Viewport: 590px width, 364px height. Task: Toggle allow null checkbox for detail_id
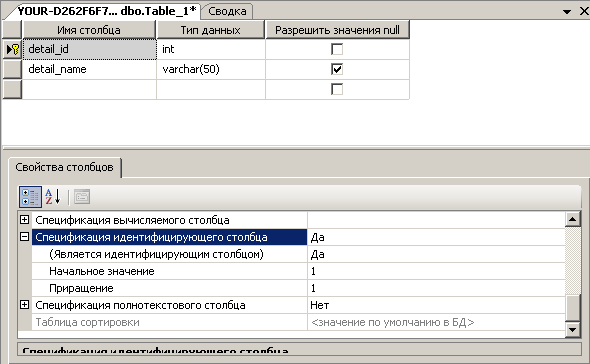point(337,49)
